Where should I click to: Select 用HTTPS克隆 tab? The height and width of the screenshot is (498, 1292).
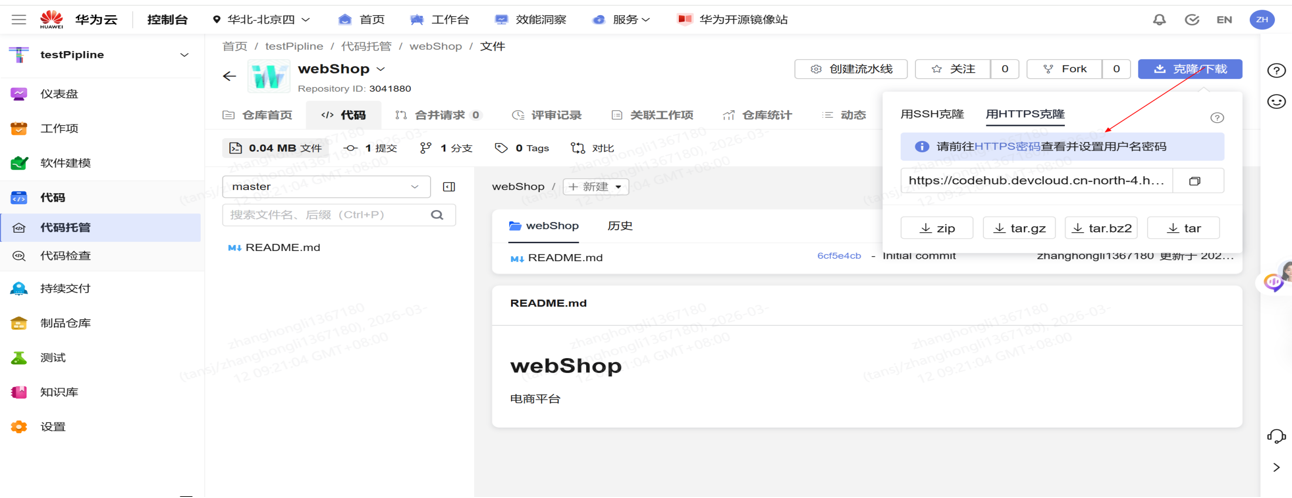(1025, 115)
